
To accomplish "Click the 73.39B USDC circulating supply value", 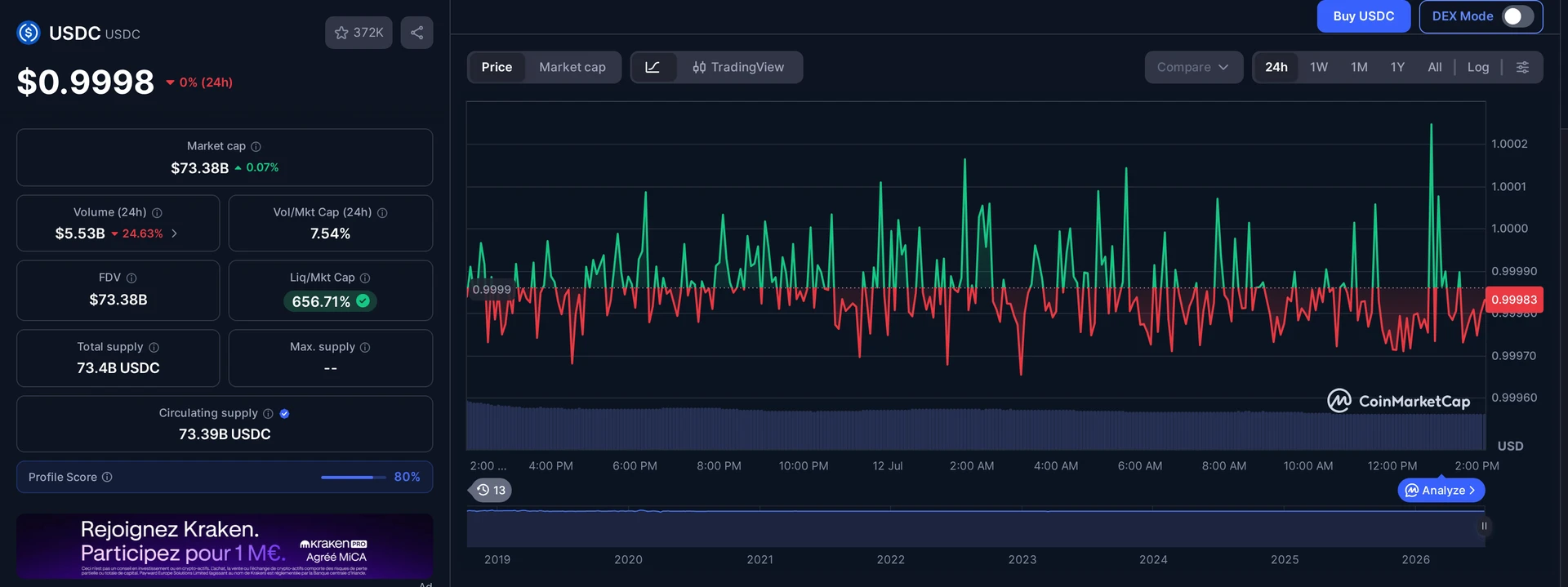I will click(225, 434).
